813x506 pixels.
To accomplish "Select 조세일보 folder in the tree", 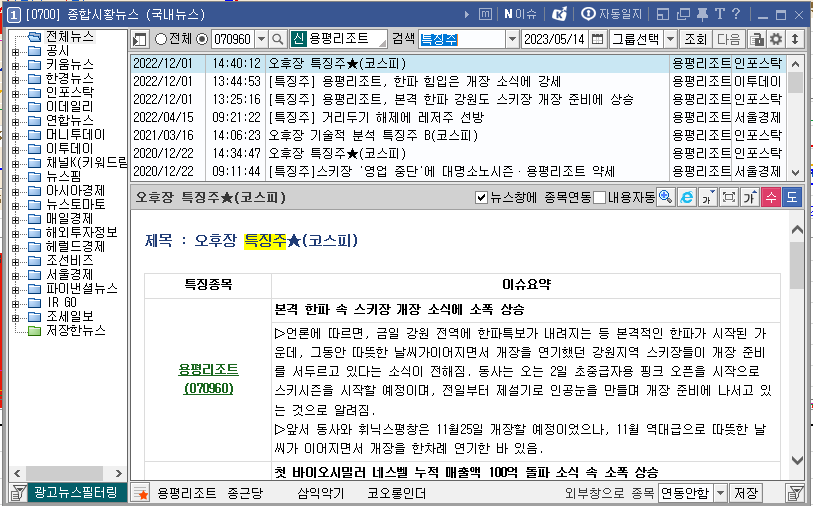I will click(x=70, y=316).
